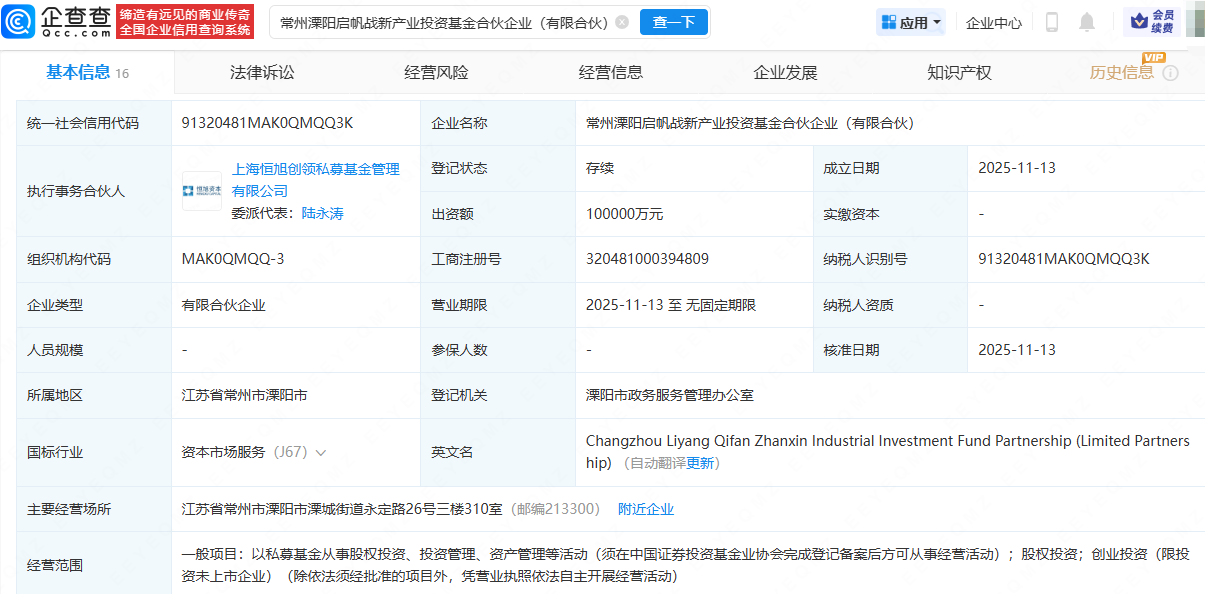Viewport: 1205px width, 594px height.
Task: Open the VIP 历史信息 tab
Action: (x=1121, y=72)
